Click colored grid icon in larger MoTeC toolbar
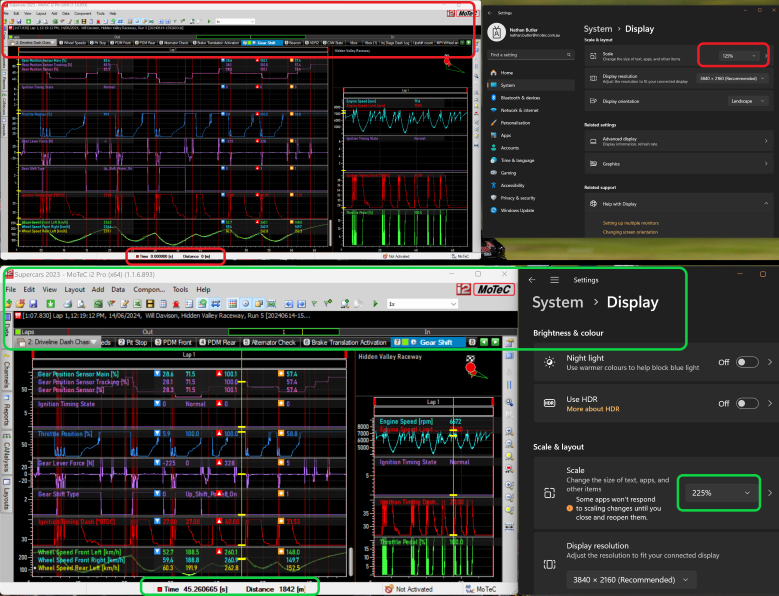 pos(233,303)
